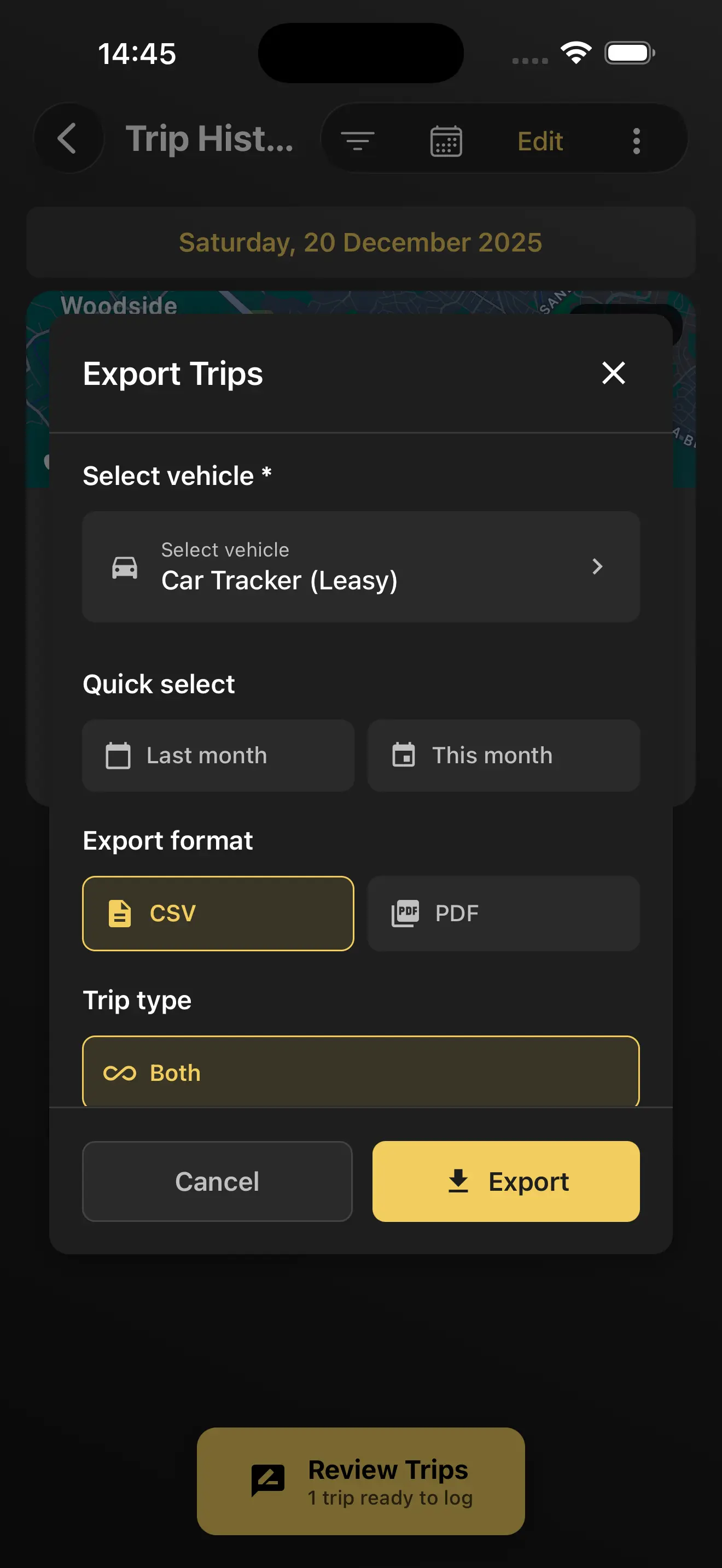This screenshot has width=722, height=1568.
Task: Tap the infinity icon beside Both
Action: pos(119,1073)
